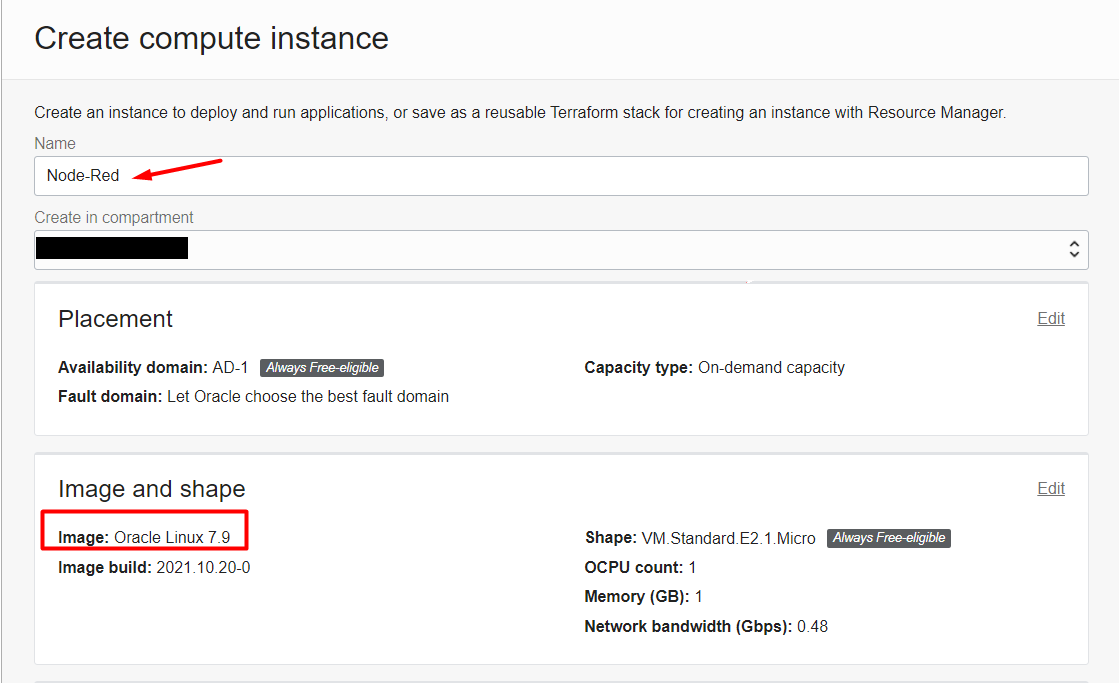The image size is (1119, 683).
Task: Click the blacked-out compartment name
Action: [112, 248]
